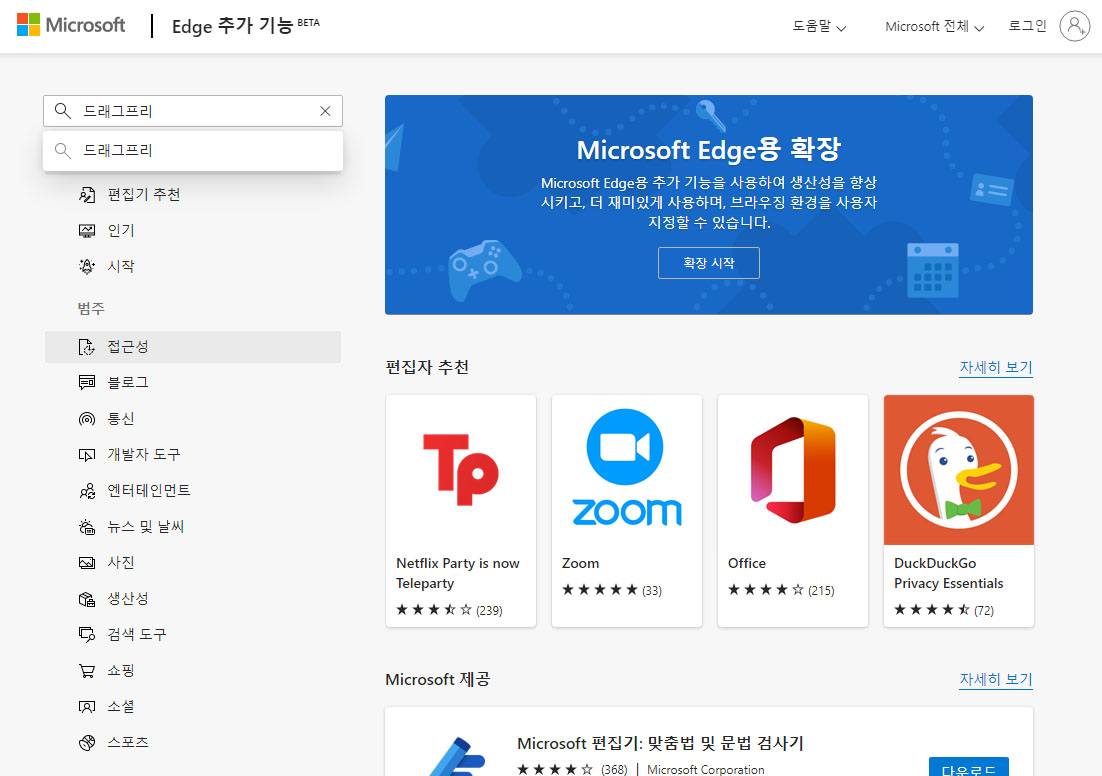The image size is (1102, 776).
Task: Clear the search box with X
Action: (x=325, y=111)
